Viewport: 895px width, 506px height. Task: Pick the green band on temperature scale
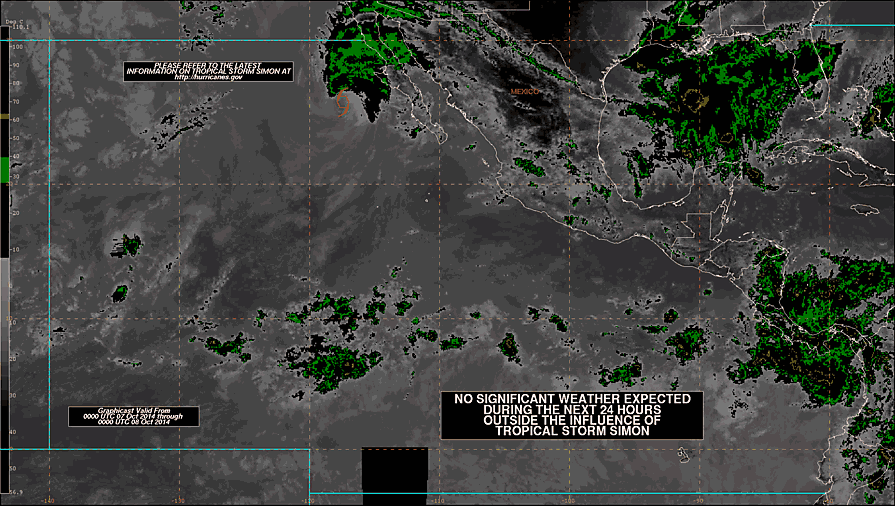coord(5,170)
